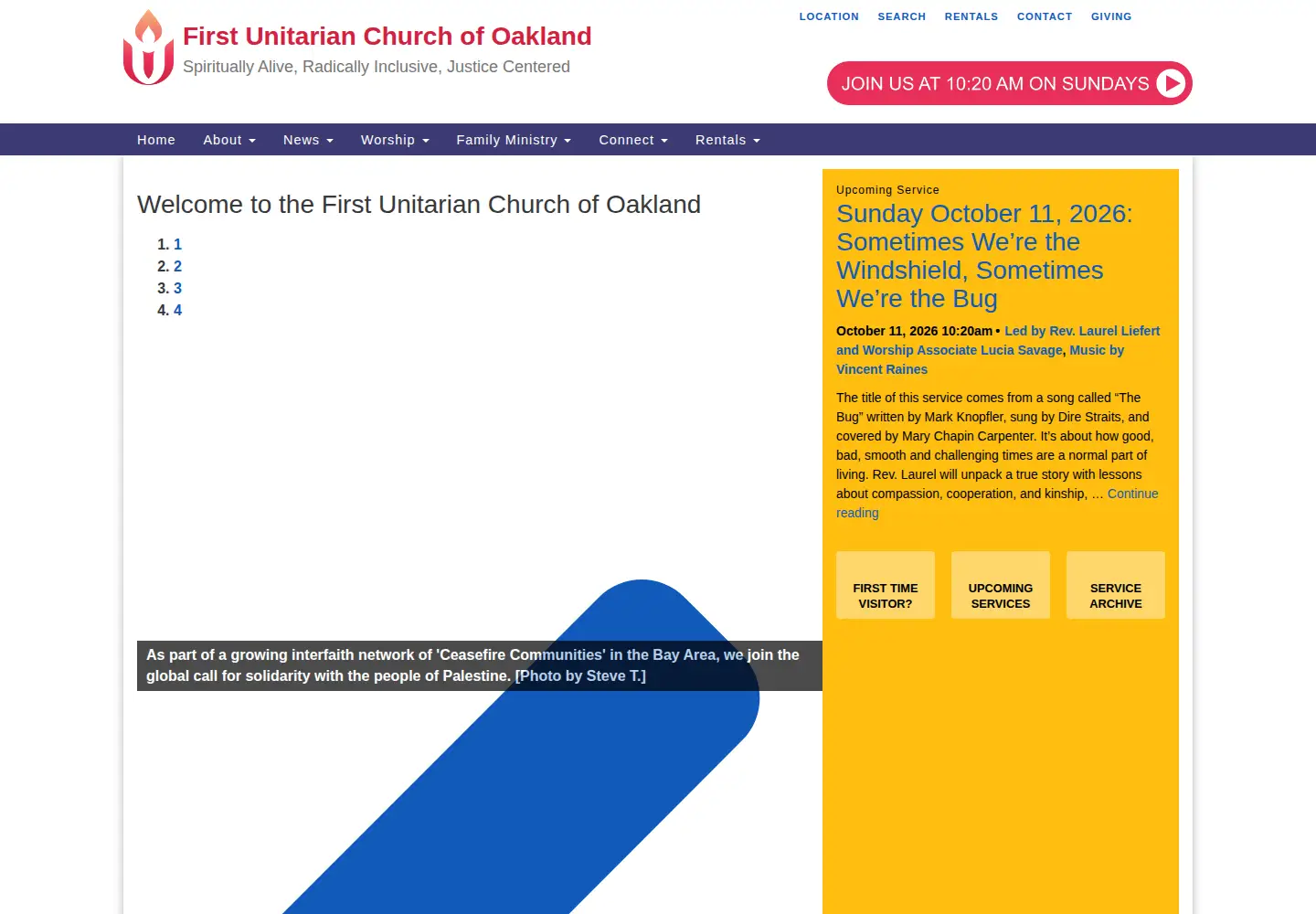Click Led by Rev. Laurel Liefert link

pos(998,340)
